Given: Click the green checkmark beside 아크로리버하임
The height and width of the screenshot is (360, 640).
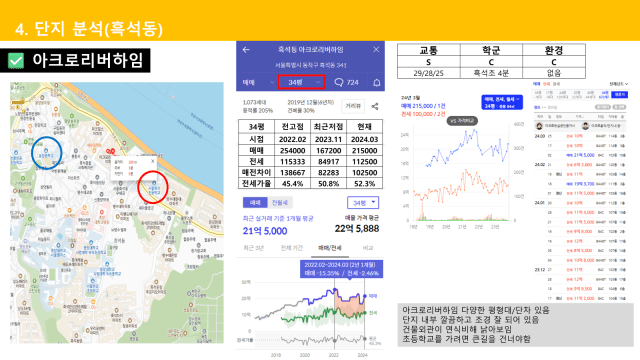Looking at the screenshot, I should (16, 61).
